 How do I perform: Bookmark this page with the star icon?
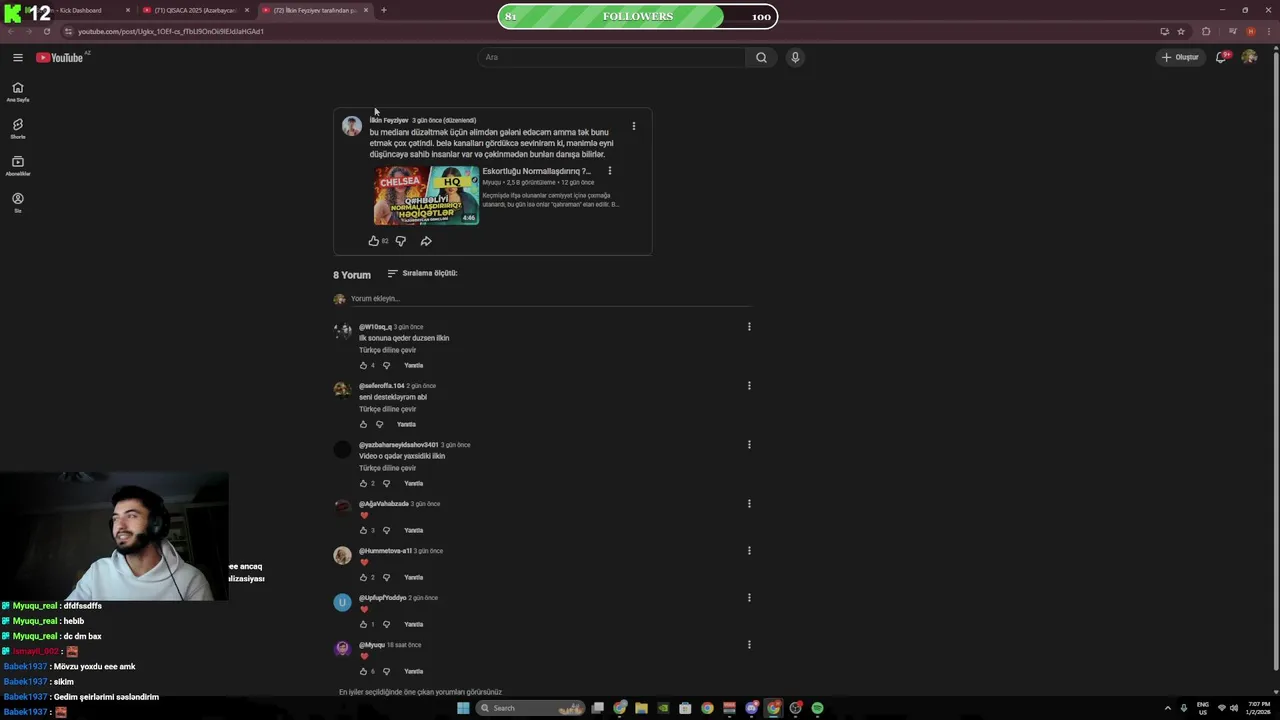click(1181, 31)
